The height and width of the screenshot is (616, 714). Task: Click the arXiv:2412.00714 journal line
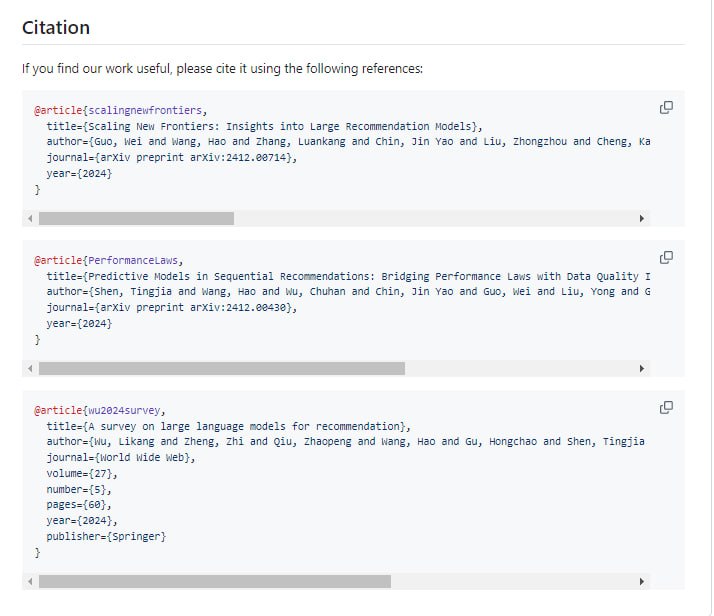pos(171,157)
